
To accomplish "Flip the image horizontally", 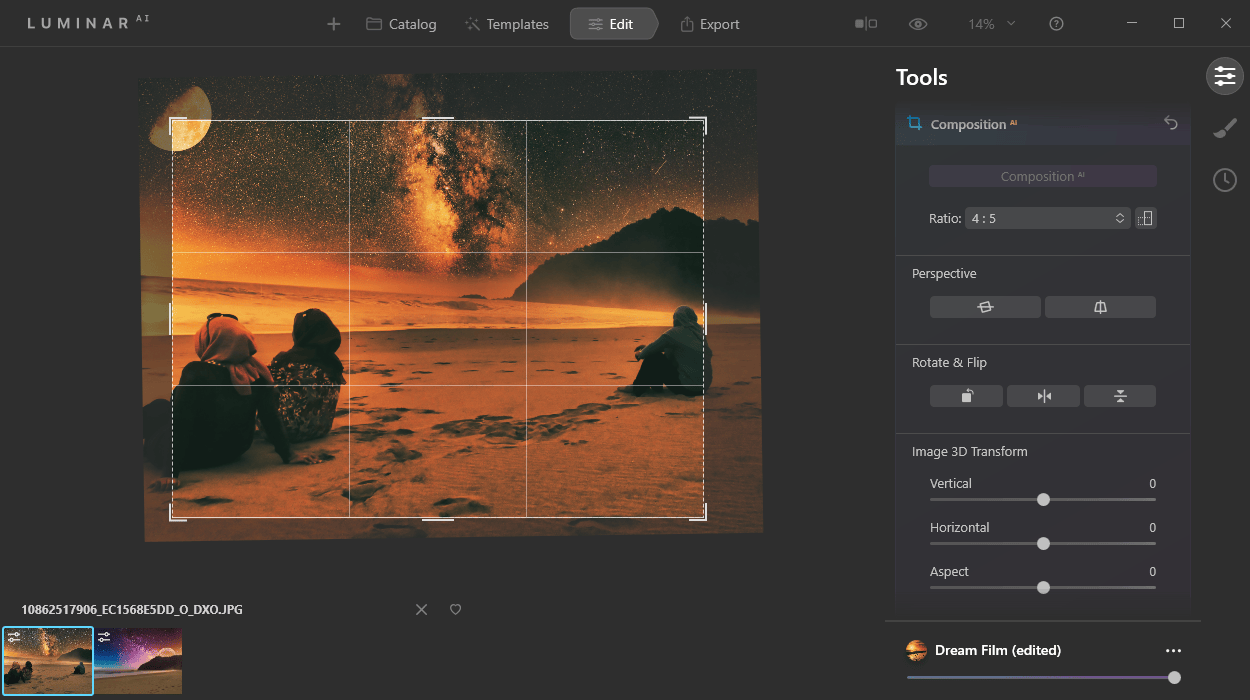I will (1043, 396).
